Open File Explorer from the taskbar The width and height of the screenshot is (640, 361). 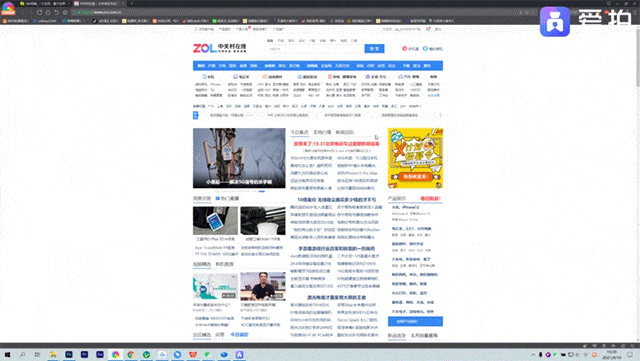pos(53,355)
